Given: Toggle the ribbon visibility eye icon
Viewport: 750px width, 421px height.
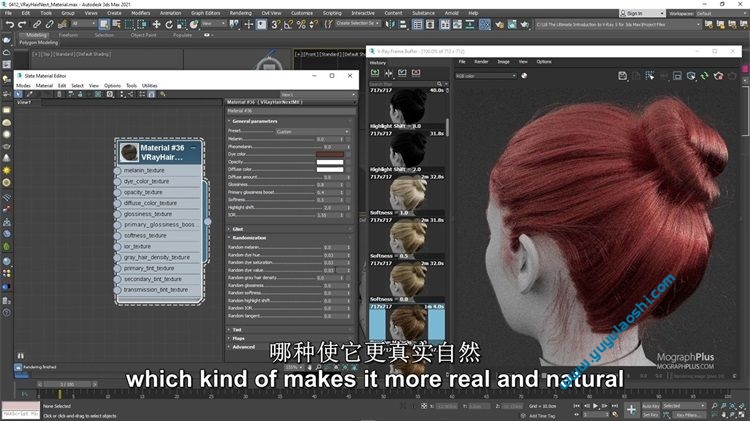Looking at the screenshot, I should tap(207, 35).
